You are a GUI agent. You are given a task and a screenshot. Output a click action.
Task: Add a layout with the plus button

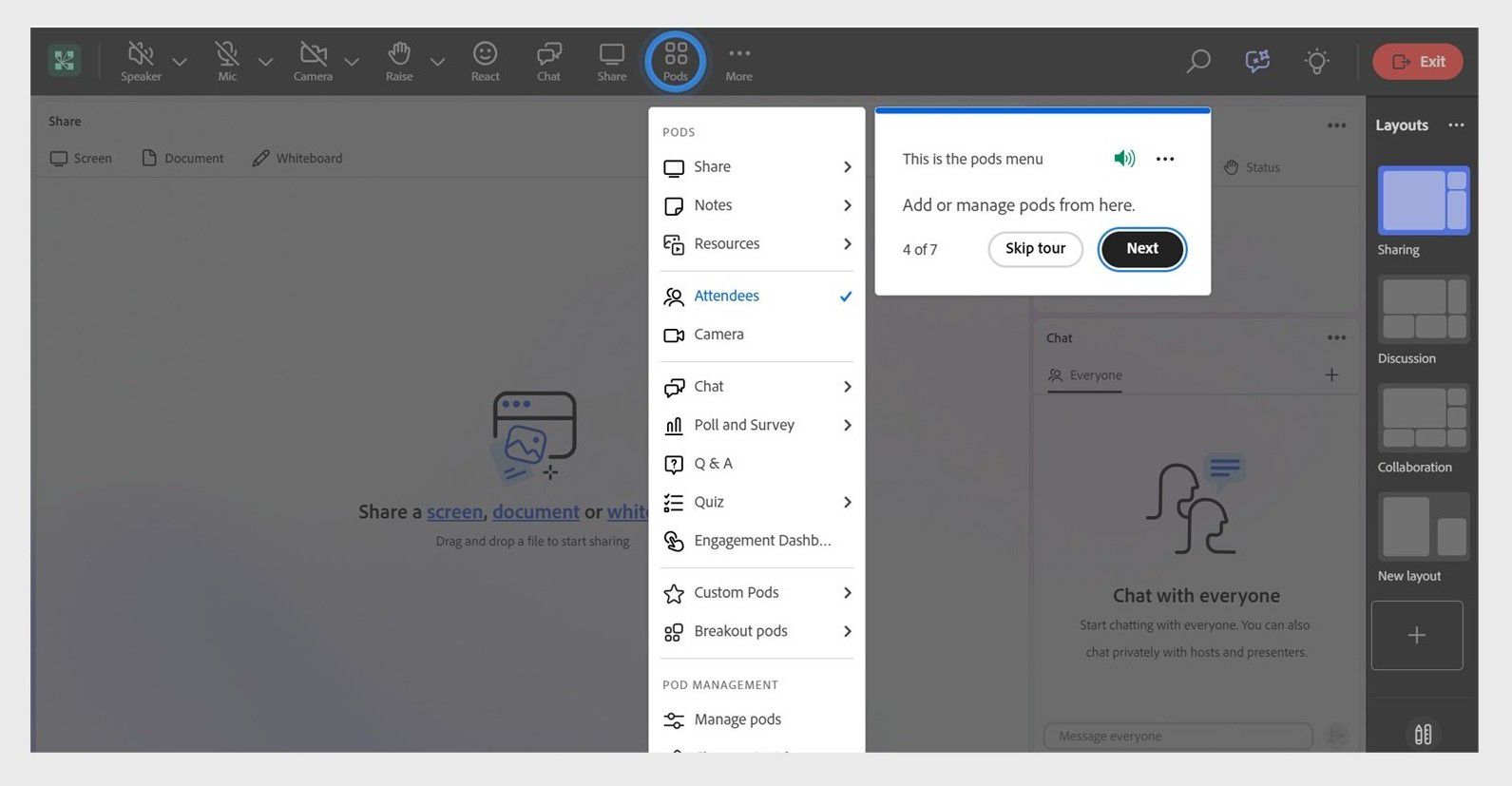click(1417, 636)
